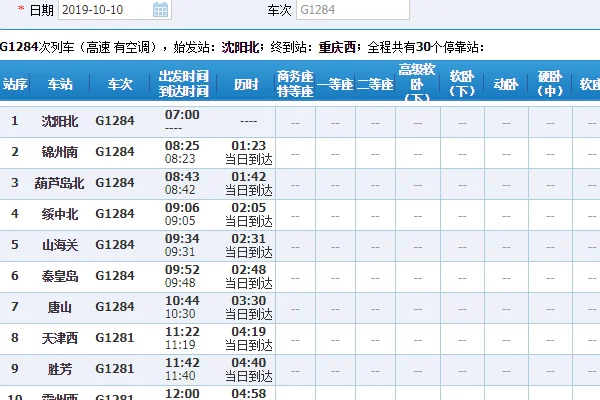The image size is (600, 400).
Task: Select the 出发时间 到达时间 column header
Action: 184,84
